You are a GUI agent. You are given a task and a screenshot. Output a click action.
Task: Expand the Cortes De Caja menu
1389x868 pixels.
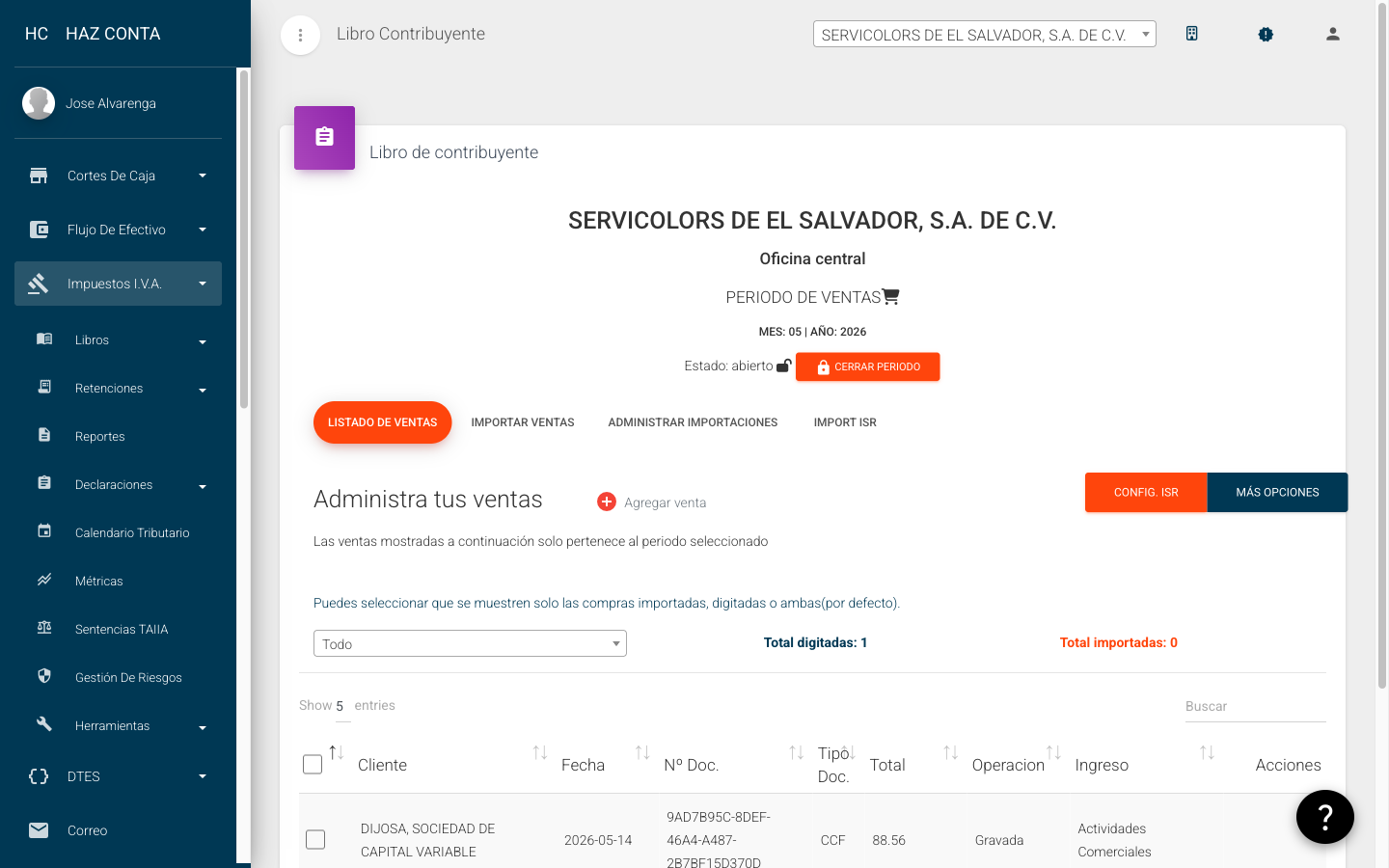click(x=203, y=176)
